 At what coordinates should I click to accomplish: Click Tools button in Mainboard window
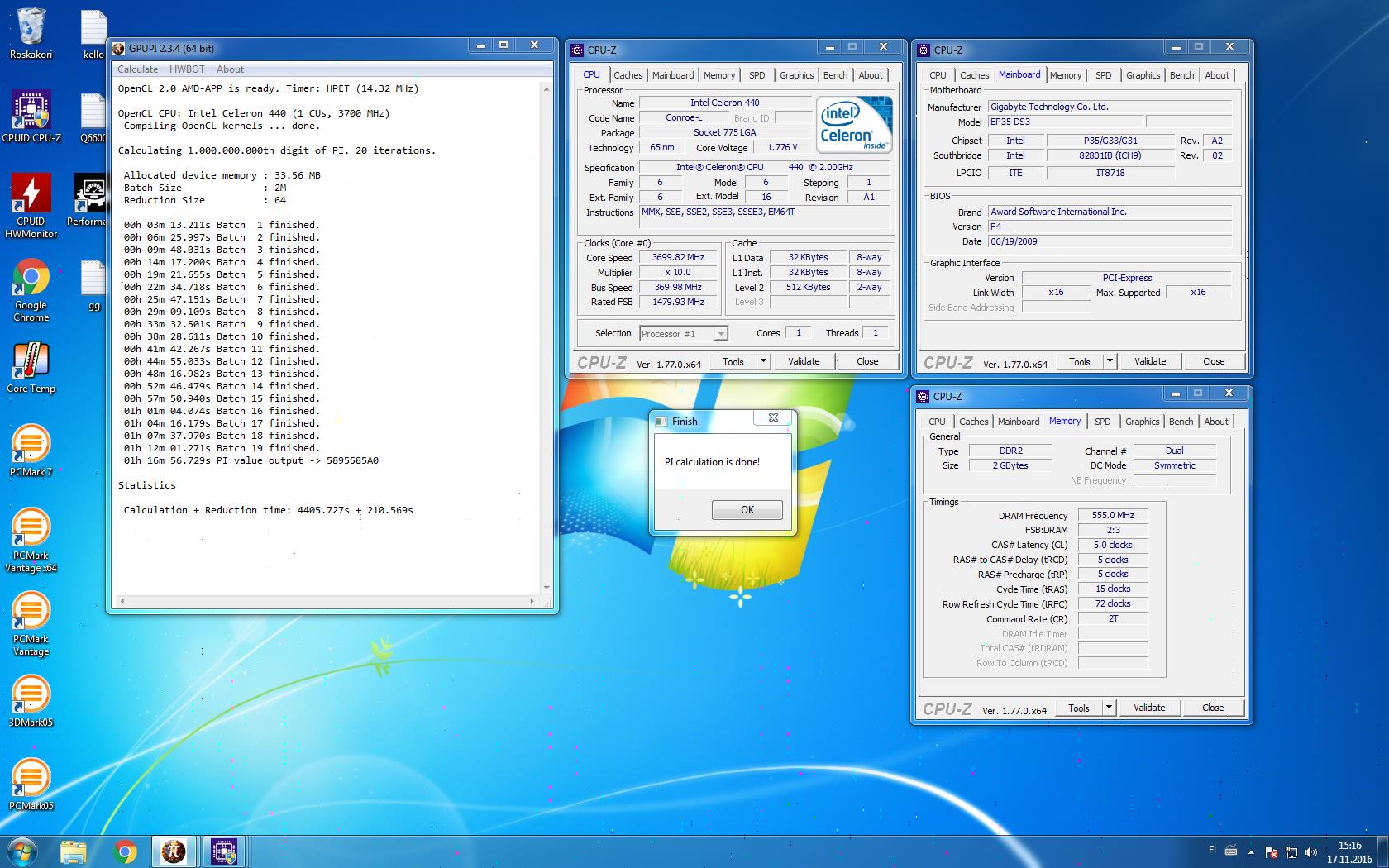click(x=1079, y=361)
